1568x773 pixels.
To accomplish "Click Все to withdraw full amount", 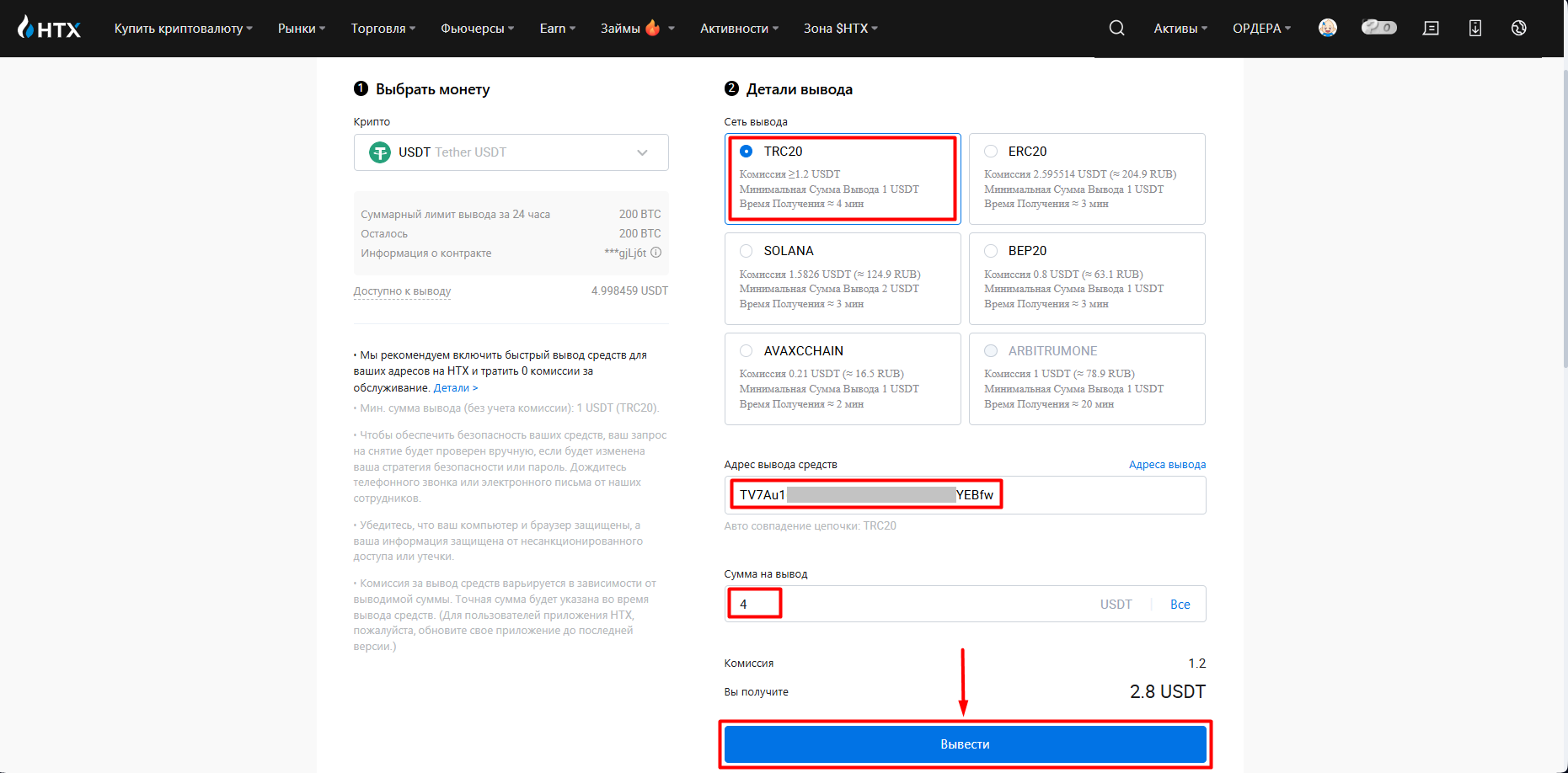I will coord(1180,605).
